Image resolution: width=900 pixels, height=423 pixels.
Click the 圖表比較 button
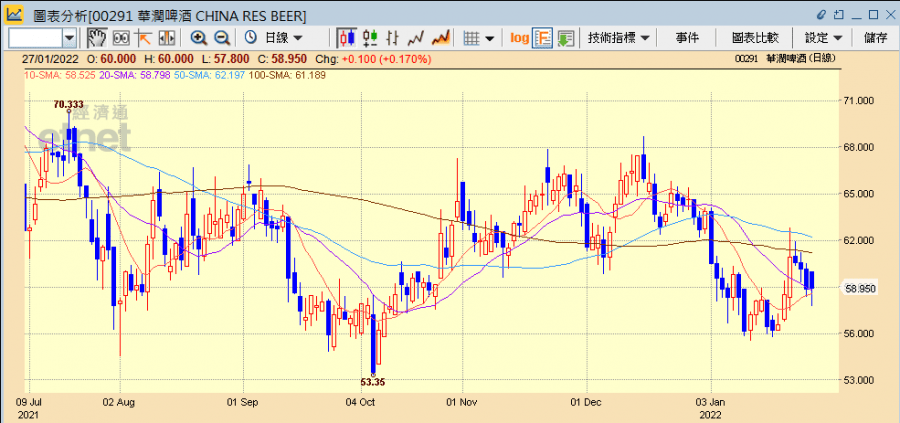(x=754, y=38)
